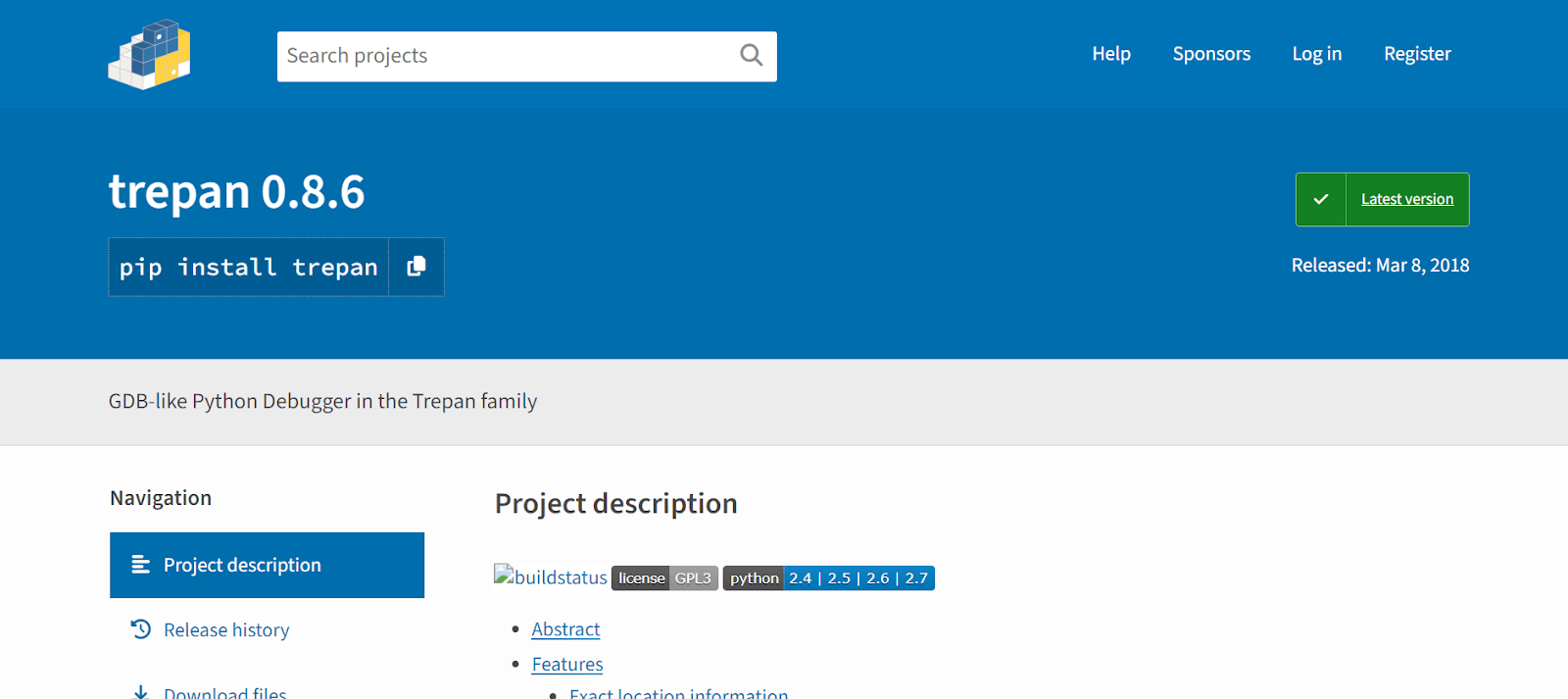Screen dimensions: 1568x699
Task: Click the 'Navigation' sidebar heading
Action: [x=161, y=498]
